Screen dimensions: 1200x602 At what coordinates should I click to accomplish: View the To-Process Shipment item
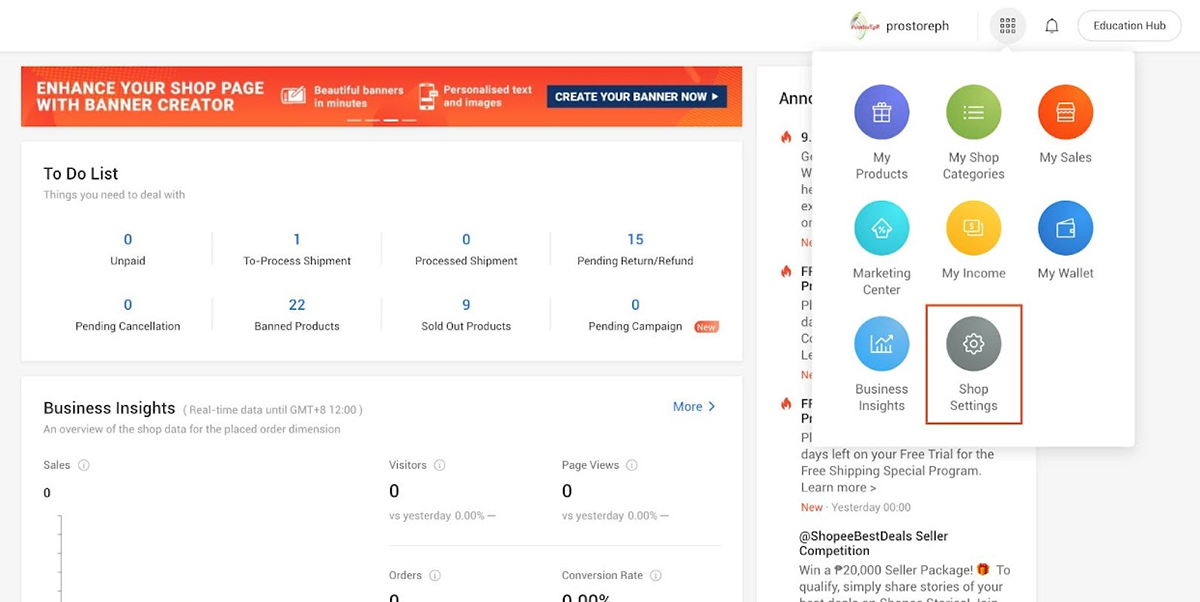click(x=296, y=248)
